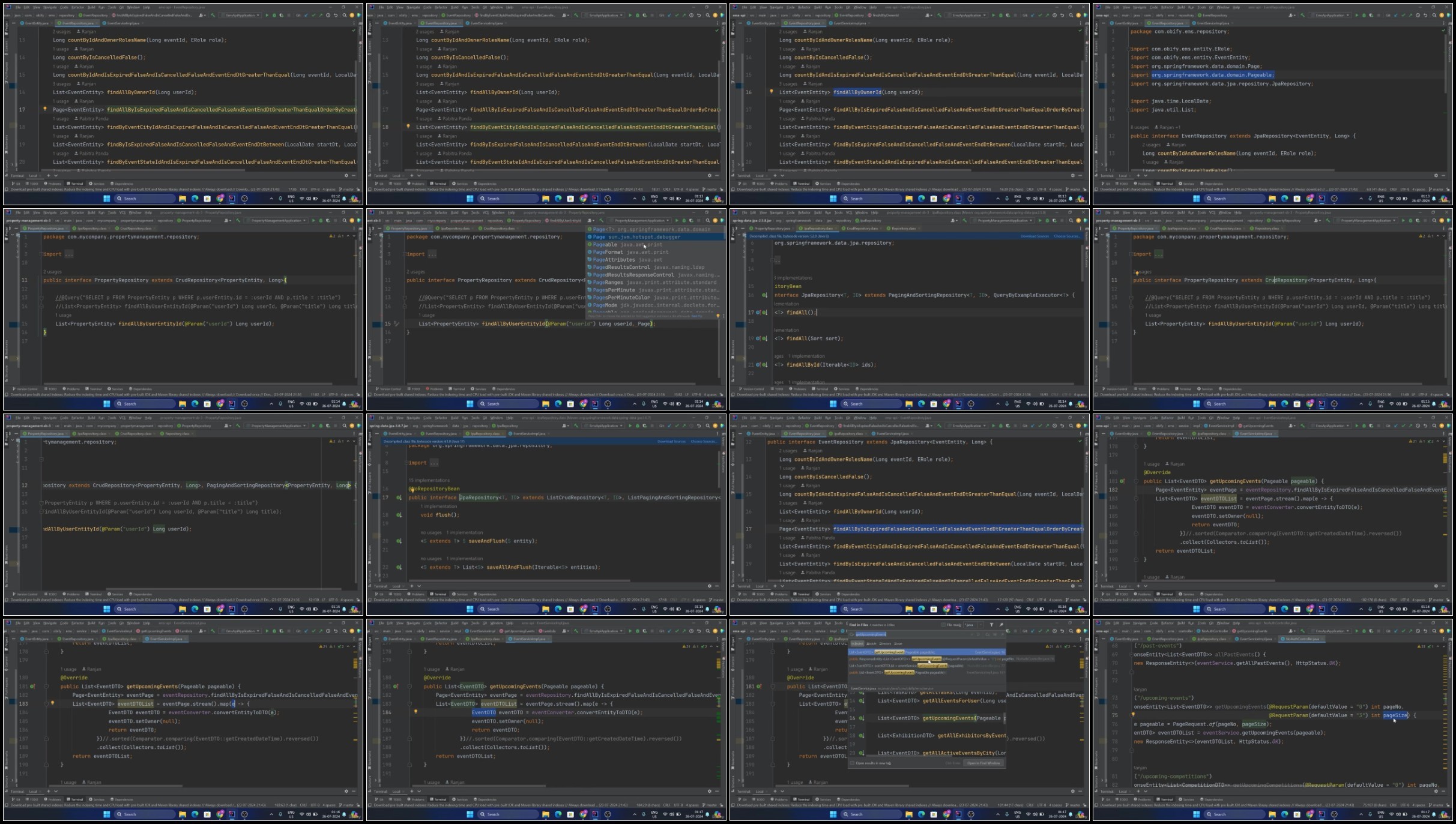Select the EventService.java 16 search result row
The image size is (1456, 824).
click(x=926, y=652)
